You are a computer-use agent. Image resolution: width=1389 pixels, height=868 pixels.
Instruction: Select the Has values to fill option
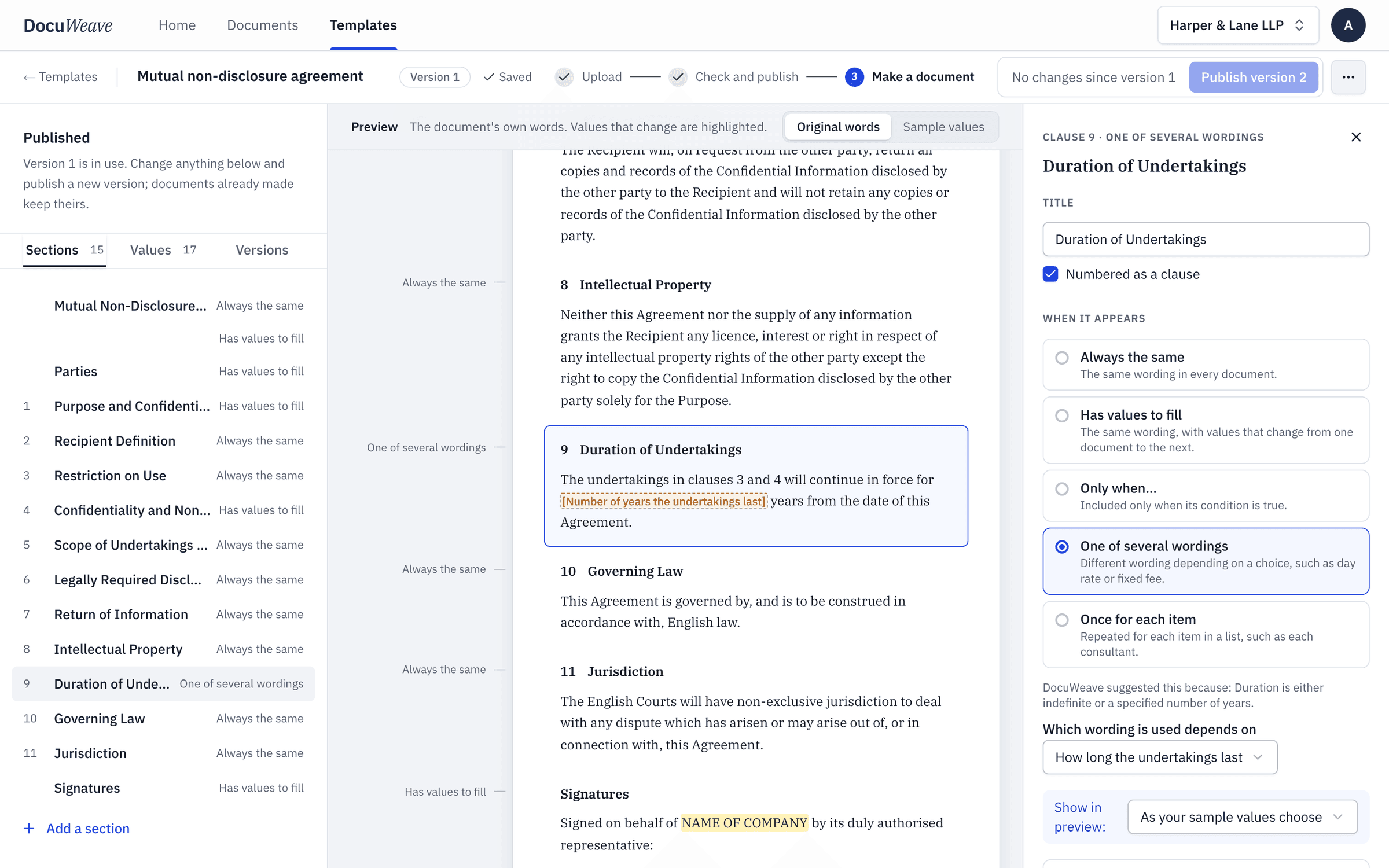pos(1206,430)
